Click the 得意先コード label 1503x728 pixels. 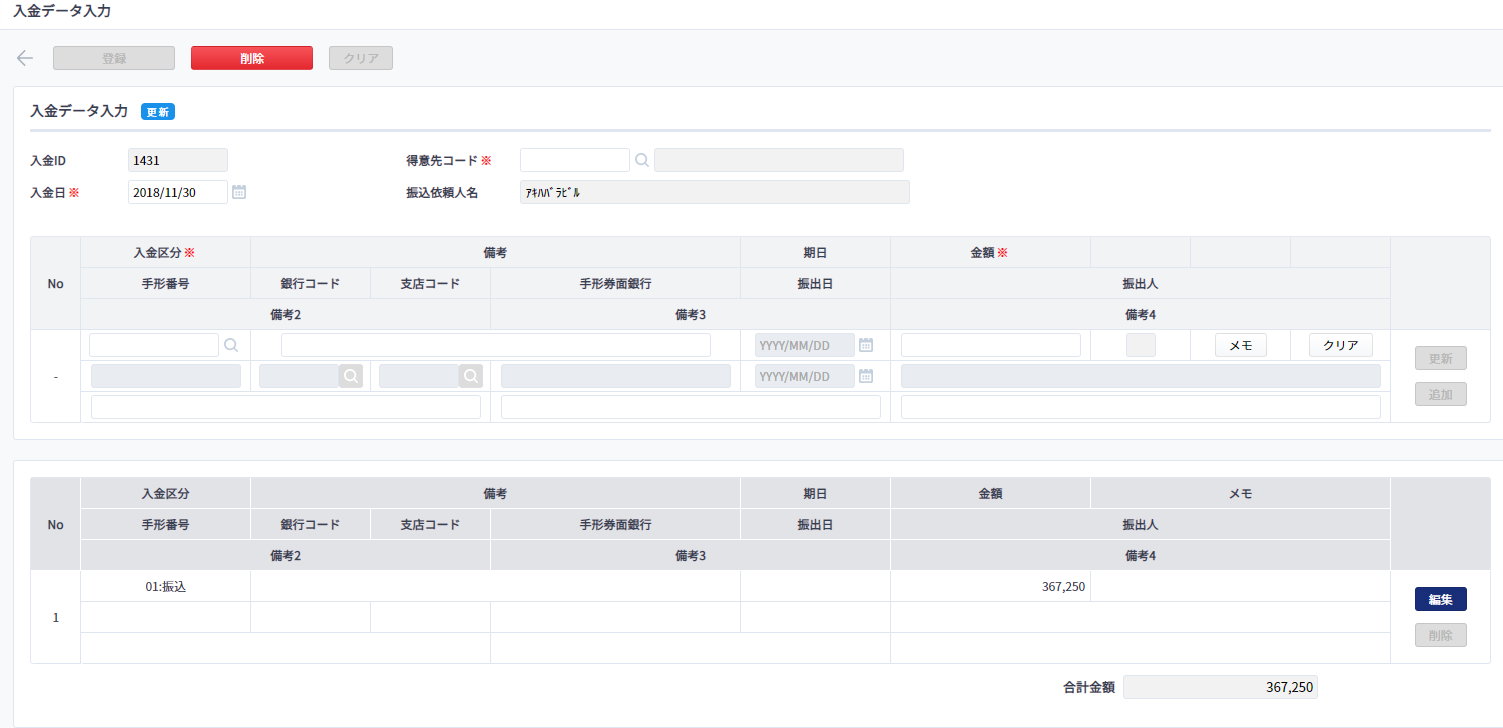point(443,160)
